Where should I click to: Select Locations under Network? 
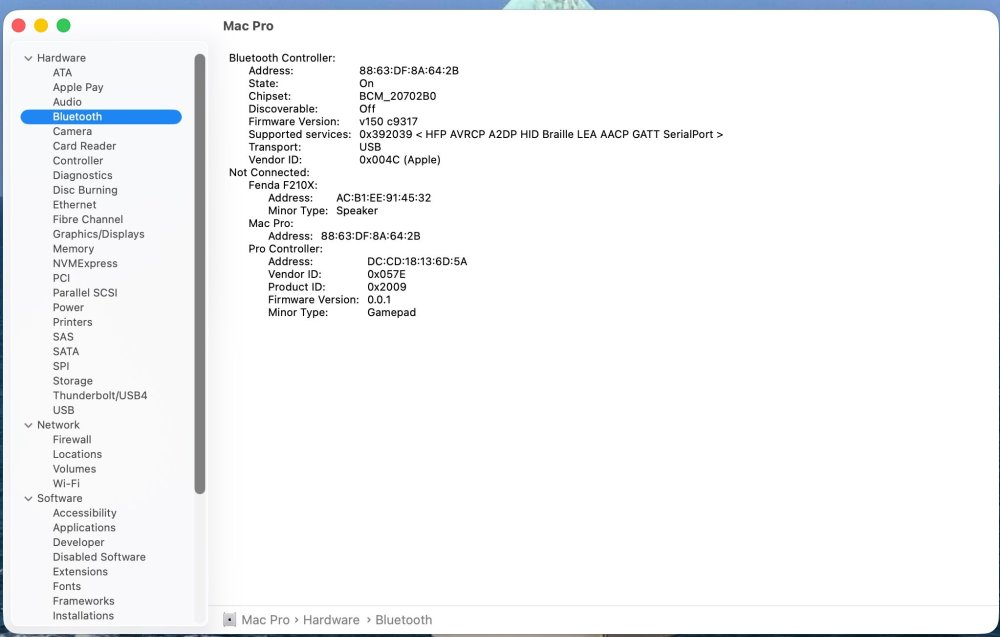coord(77,454)
